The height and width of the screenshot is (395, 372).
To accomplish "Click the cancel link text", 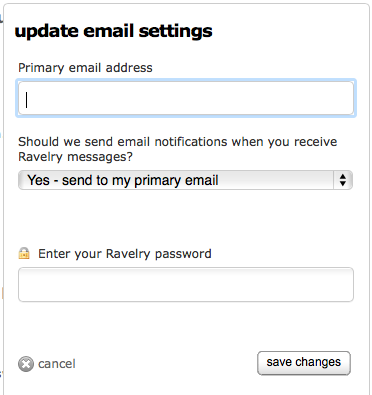I will tap(57, 364).
